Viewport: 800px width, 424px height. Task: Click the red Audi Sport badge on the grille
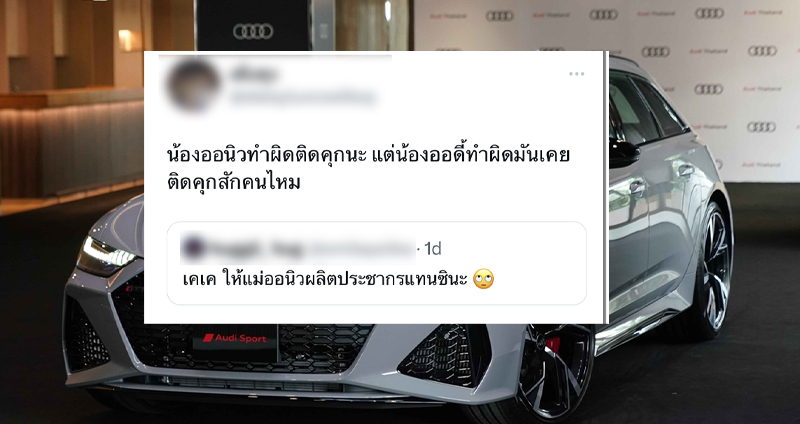[x=235, y=338]
